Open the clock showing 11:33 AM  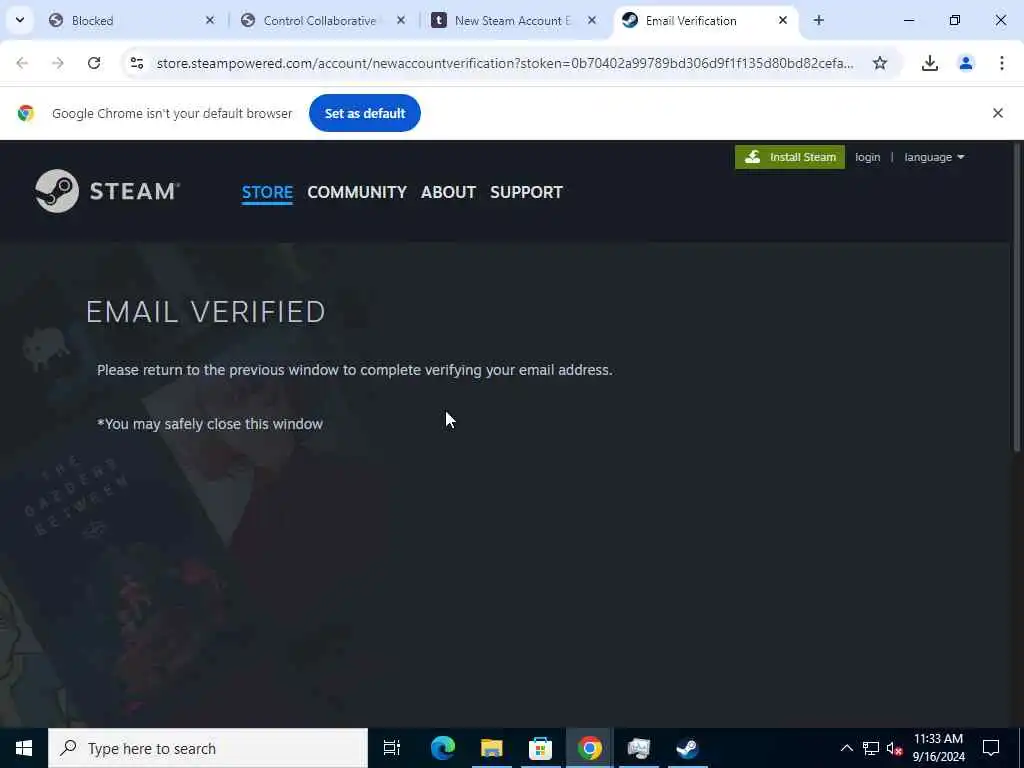(x=938, y=748)
